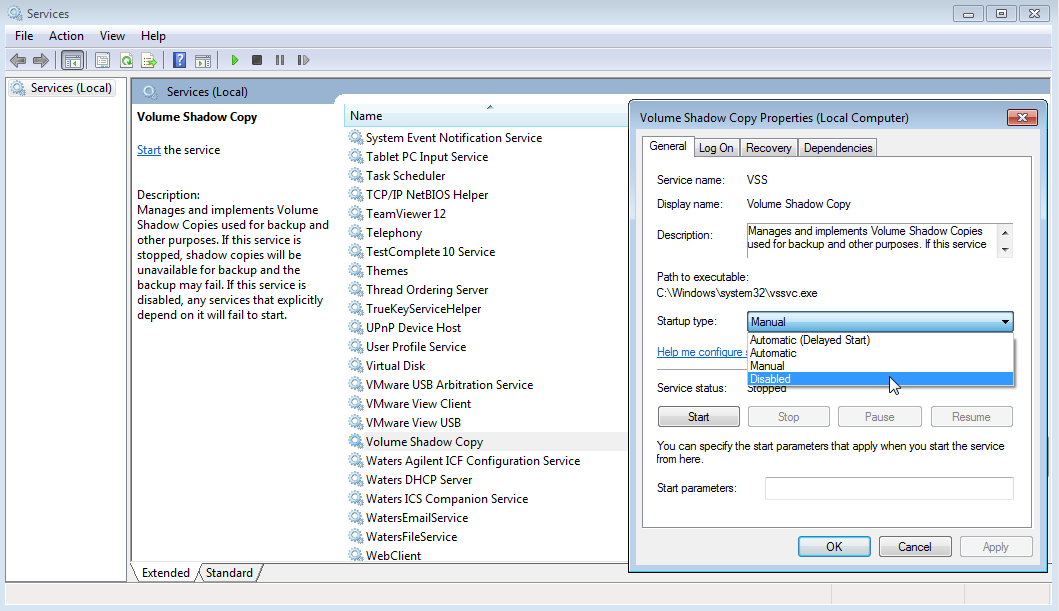Switch to the Log On tab
This screenshot has height=611, width=1059.
pos(716,148)
